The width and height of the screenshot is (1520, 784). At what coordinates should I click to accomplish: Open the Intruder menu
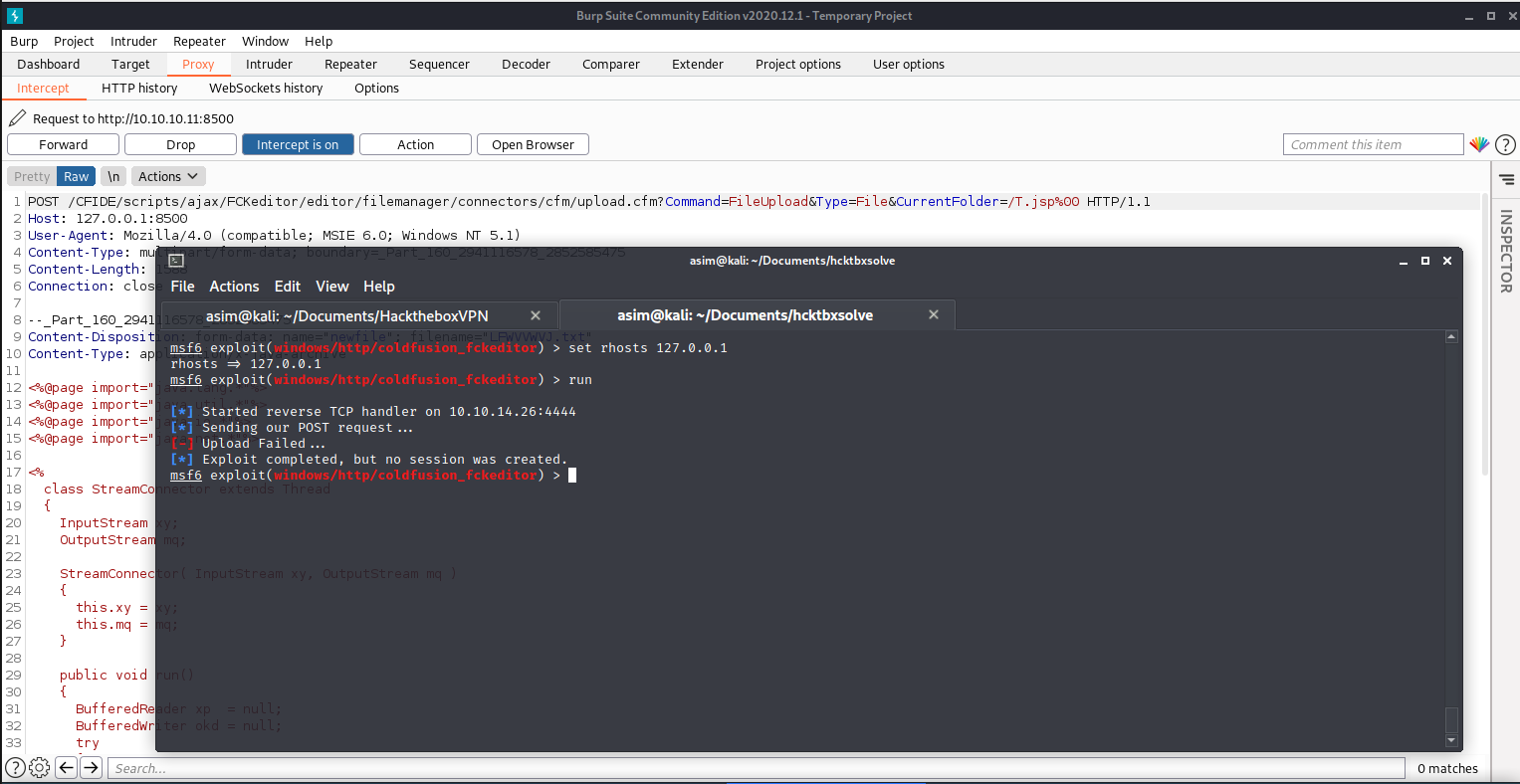click(133, 41)
